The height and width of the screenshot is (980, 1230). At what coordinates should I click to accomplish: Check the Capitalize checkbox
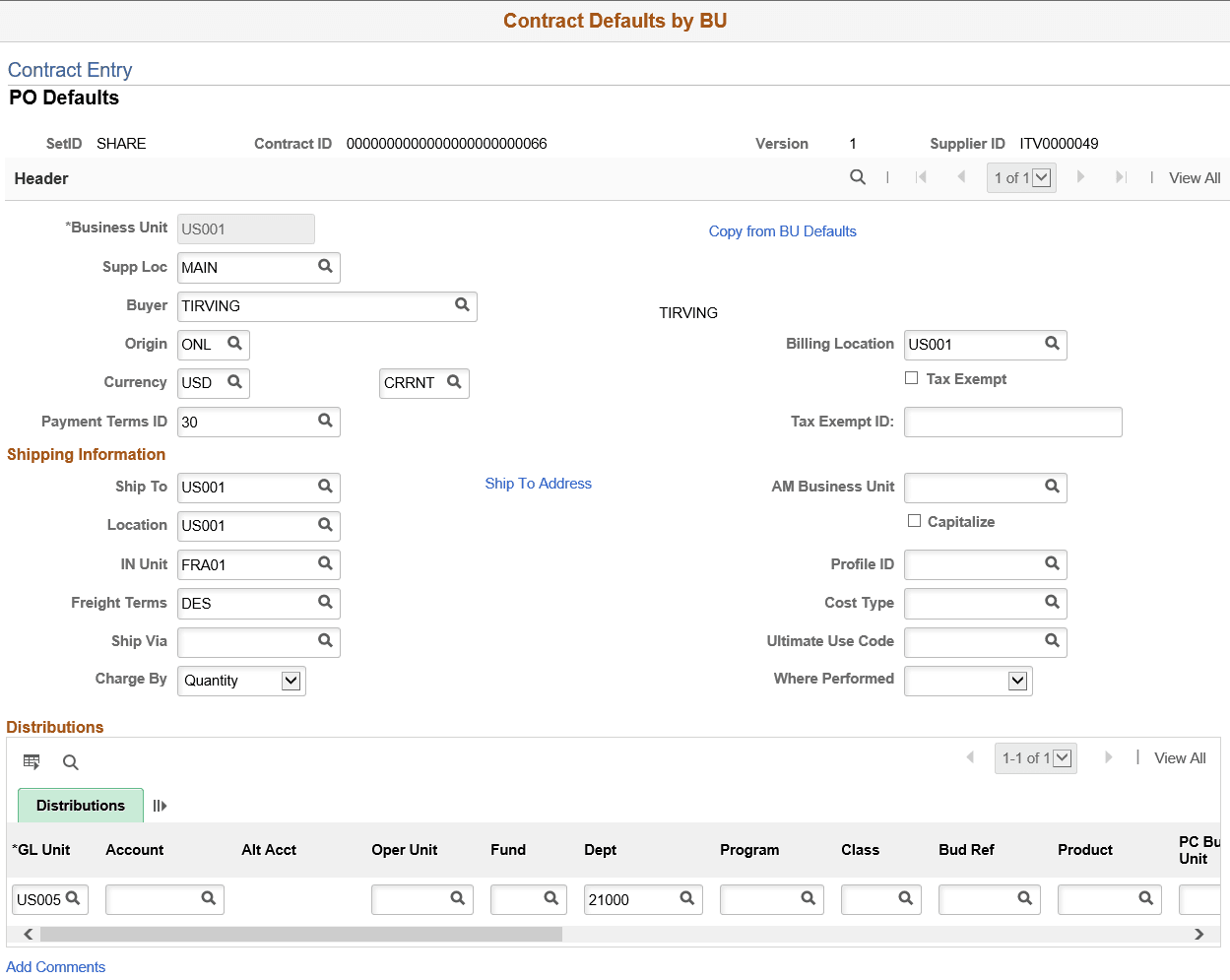(x=914, y=520)
